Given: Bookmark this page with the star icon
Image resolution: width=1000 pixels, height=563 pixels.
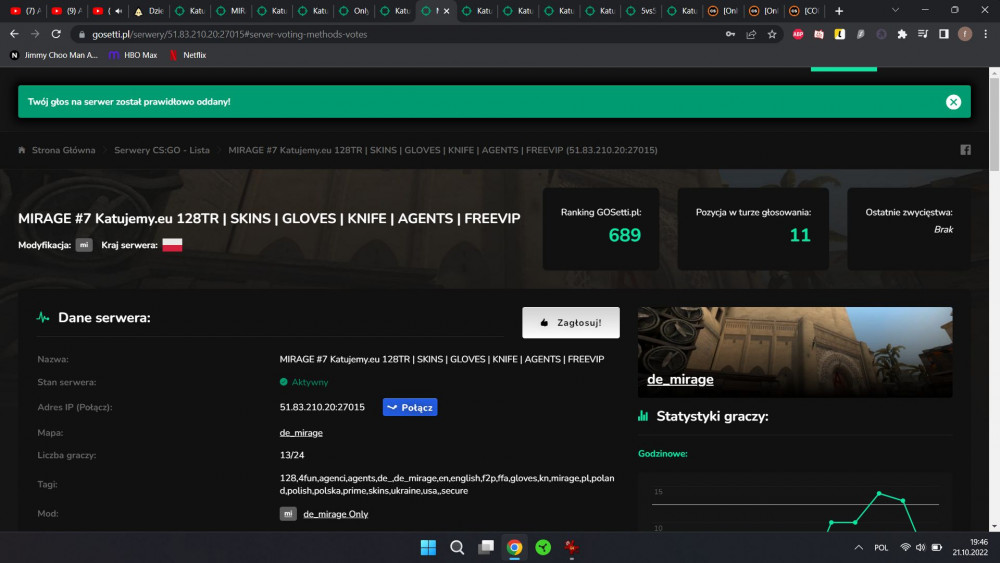Looking at the screenshot, I should 772,34.
